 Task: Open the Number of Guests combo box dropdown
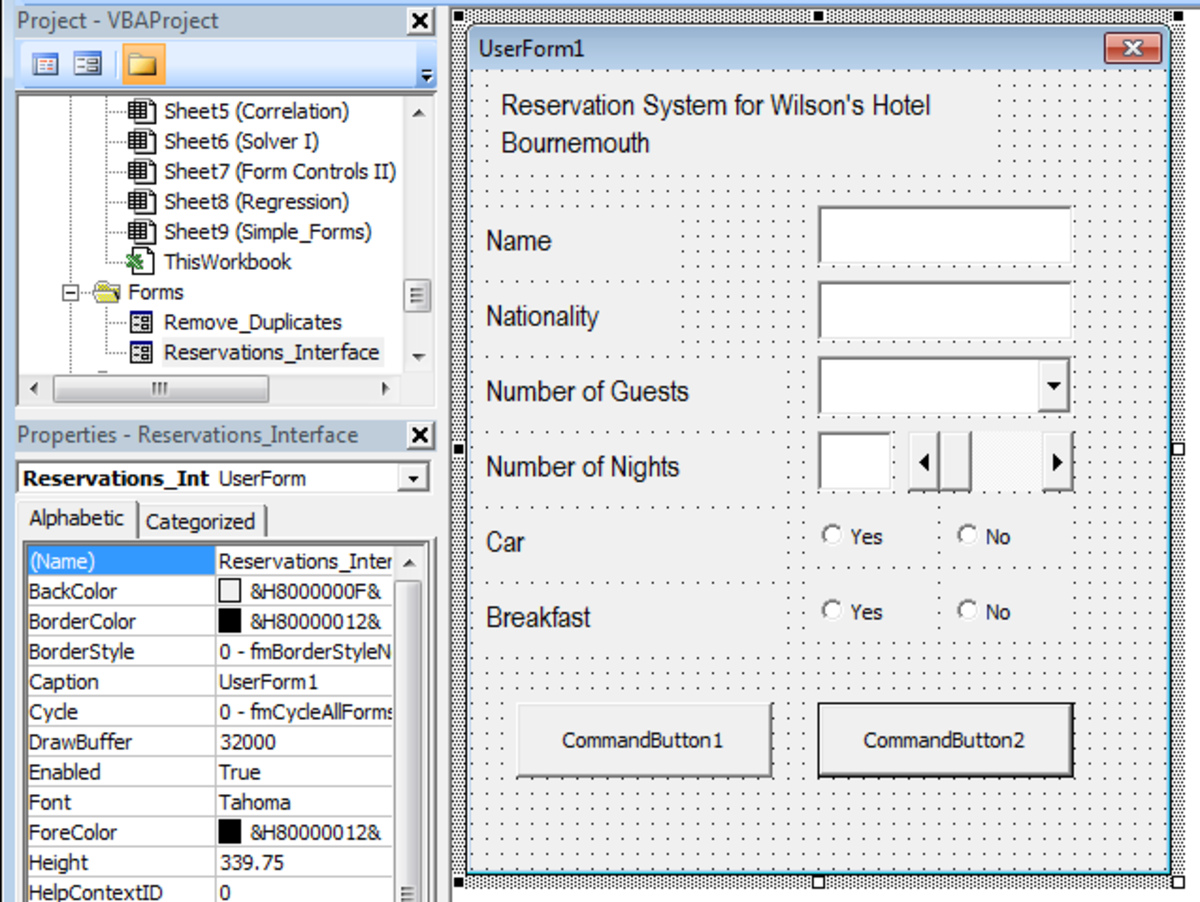pyautogui.click(x=1055, y=385)
